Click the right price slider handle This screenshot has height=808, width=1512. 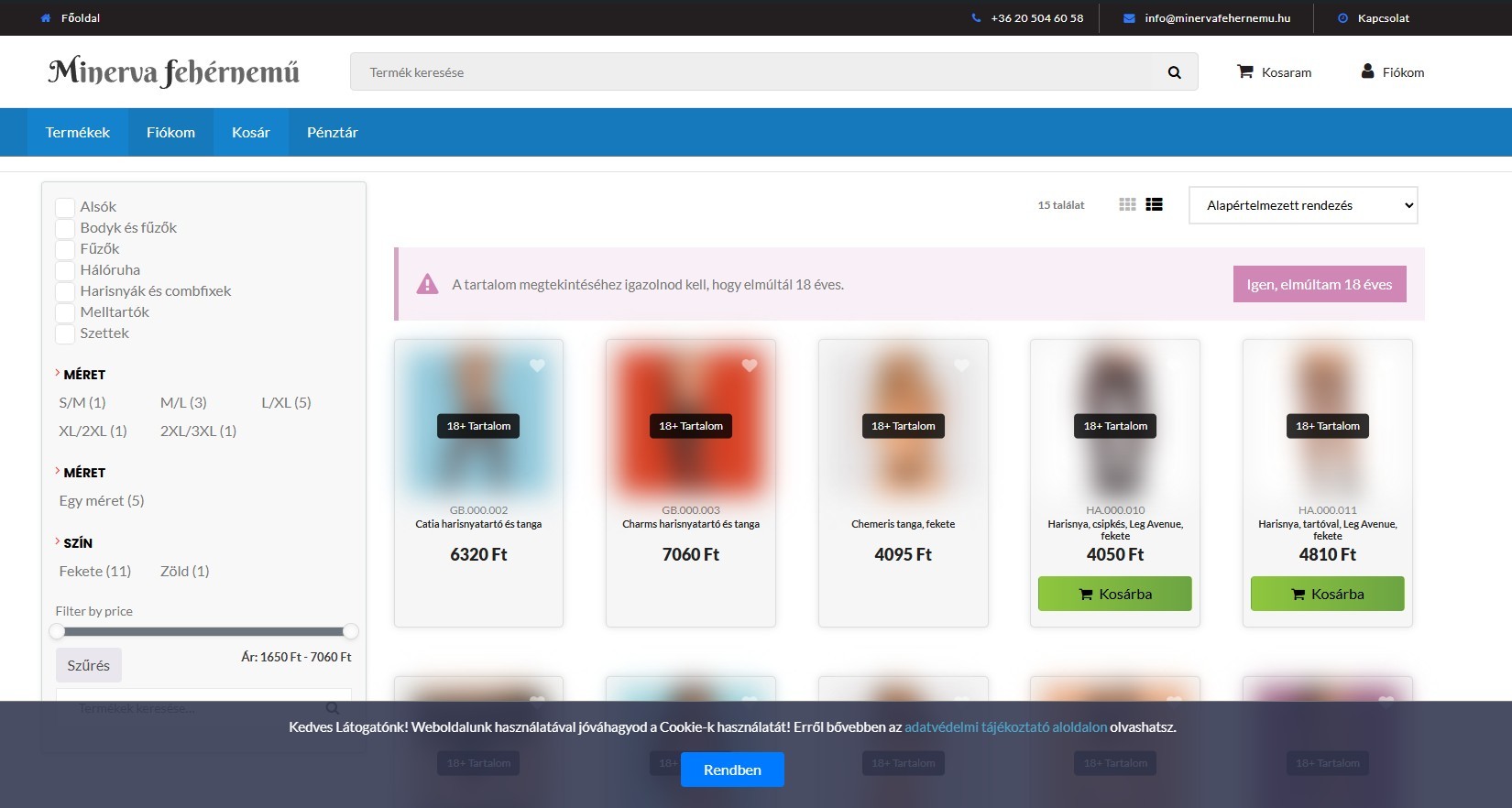click(350, 631)
